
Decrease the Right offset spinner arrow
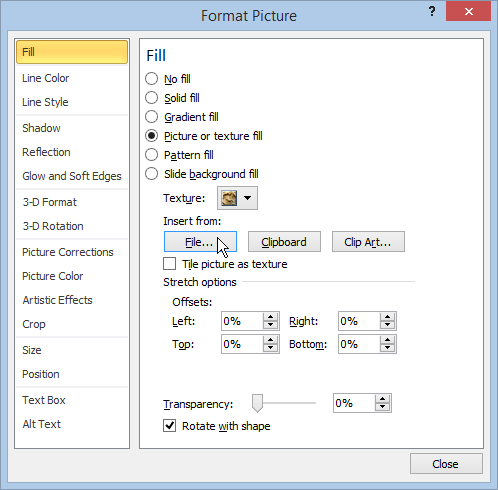click(387, 325)
